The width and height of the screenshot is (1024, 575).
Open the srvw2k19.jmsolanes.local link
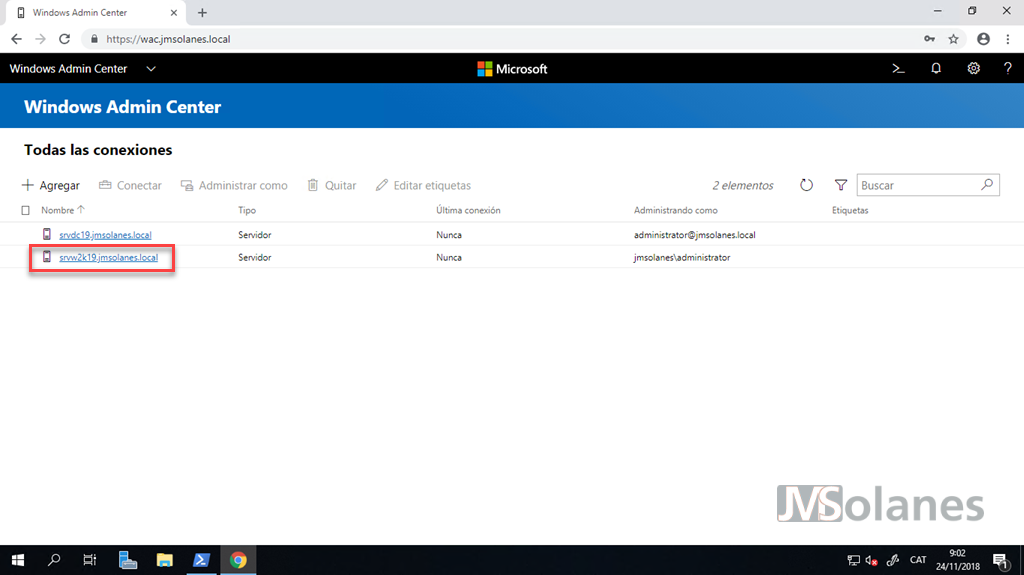pos(108,257)
